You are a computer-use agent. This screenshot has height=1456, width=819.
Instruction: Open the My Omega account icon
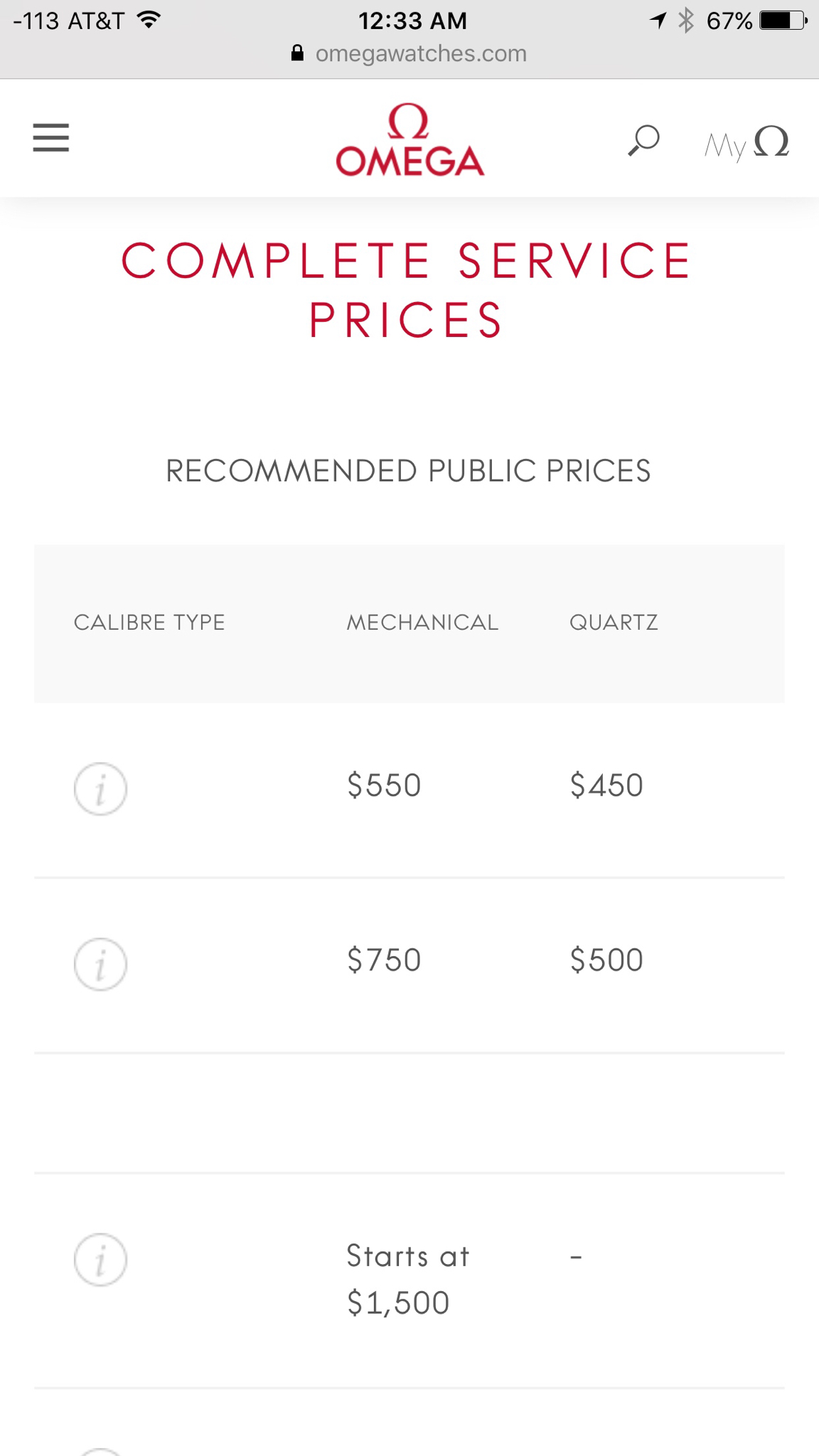coord(746,143)
